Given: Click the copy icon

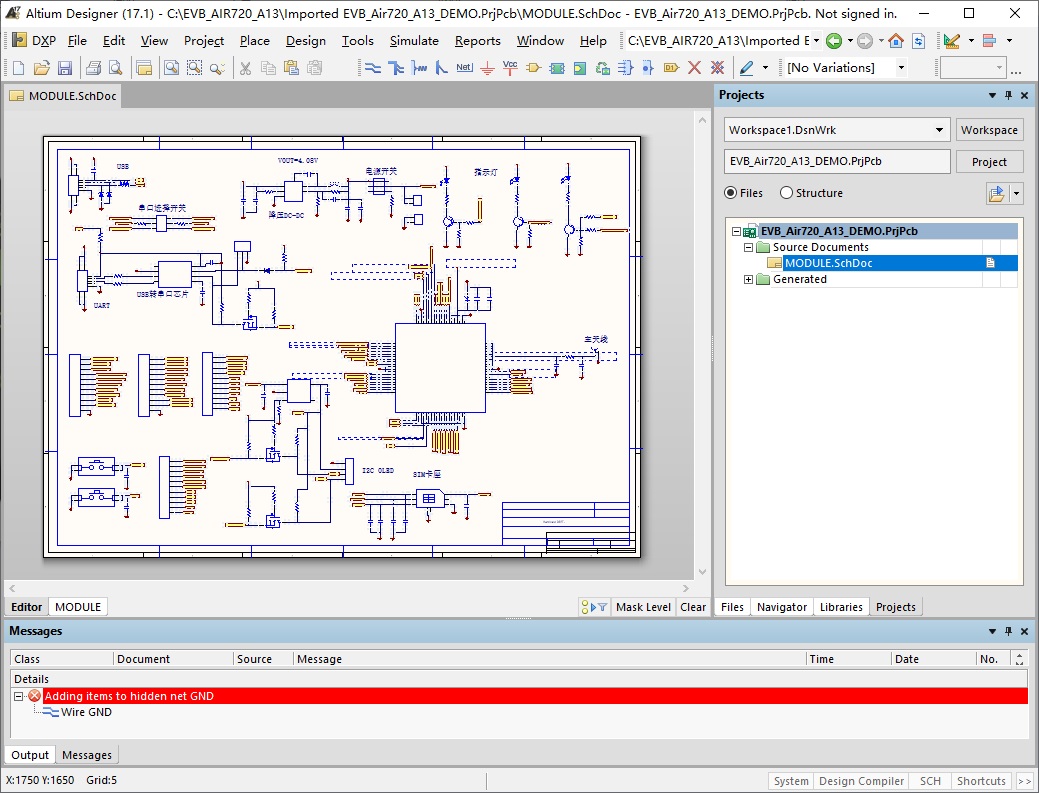Looking at the screenshot, I should pos(268,68).
